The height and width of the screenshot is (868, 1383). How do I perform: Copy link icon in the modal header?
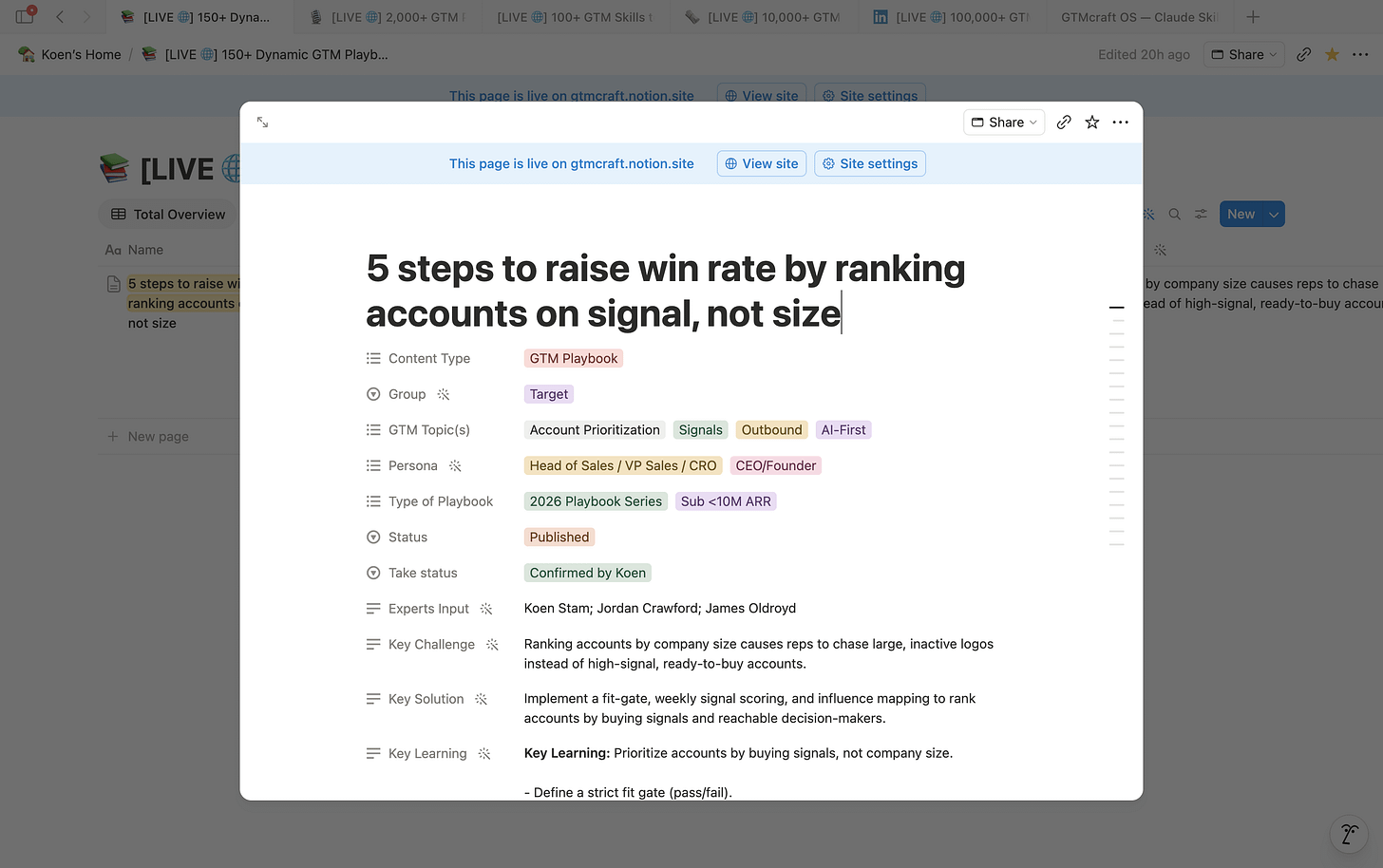(1064, 123)
